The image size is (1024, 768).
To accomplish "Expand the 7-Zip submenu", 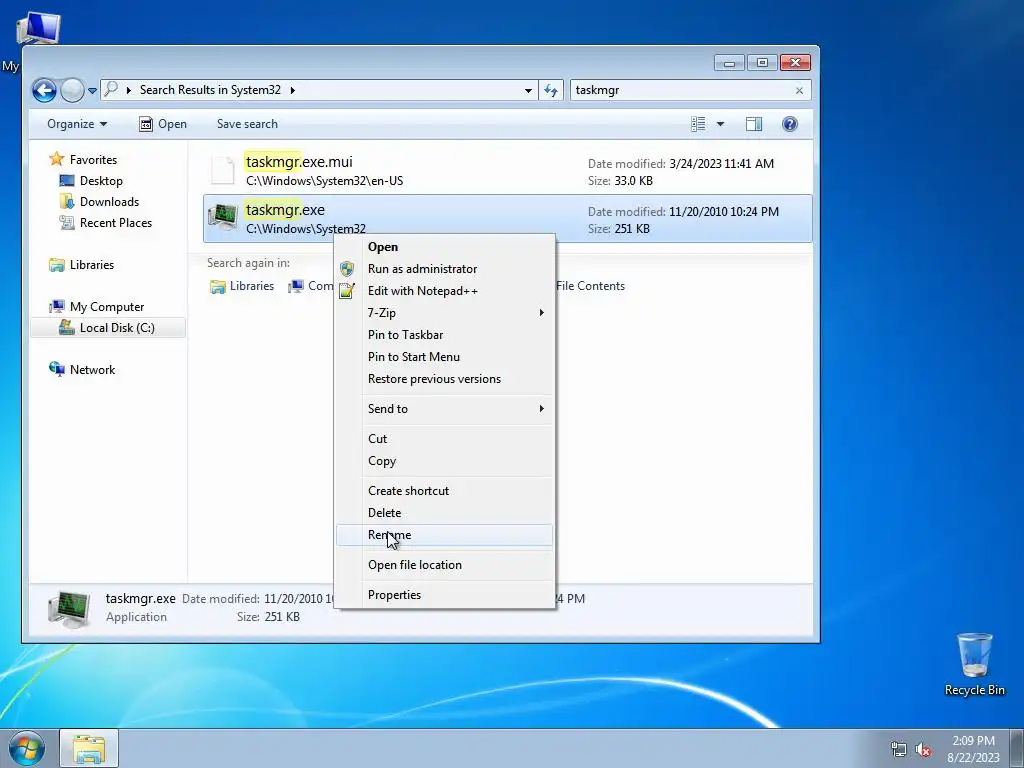I will coord(444,313).
